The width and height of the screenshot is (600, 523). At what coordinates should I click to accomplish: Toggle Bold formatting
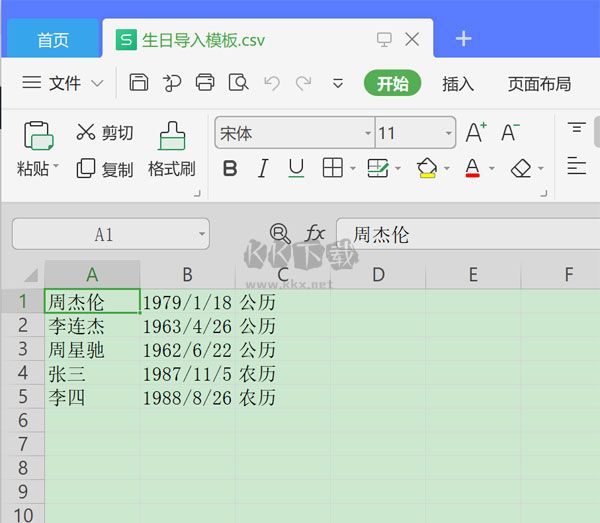pos(230,168)
